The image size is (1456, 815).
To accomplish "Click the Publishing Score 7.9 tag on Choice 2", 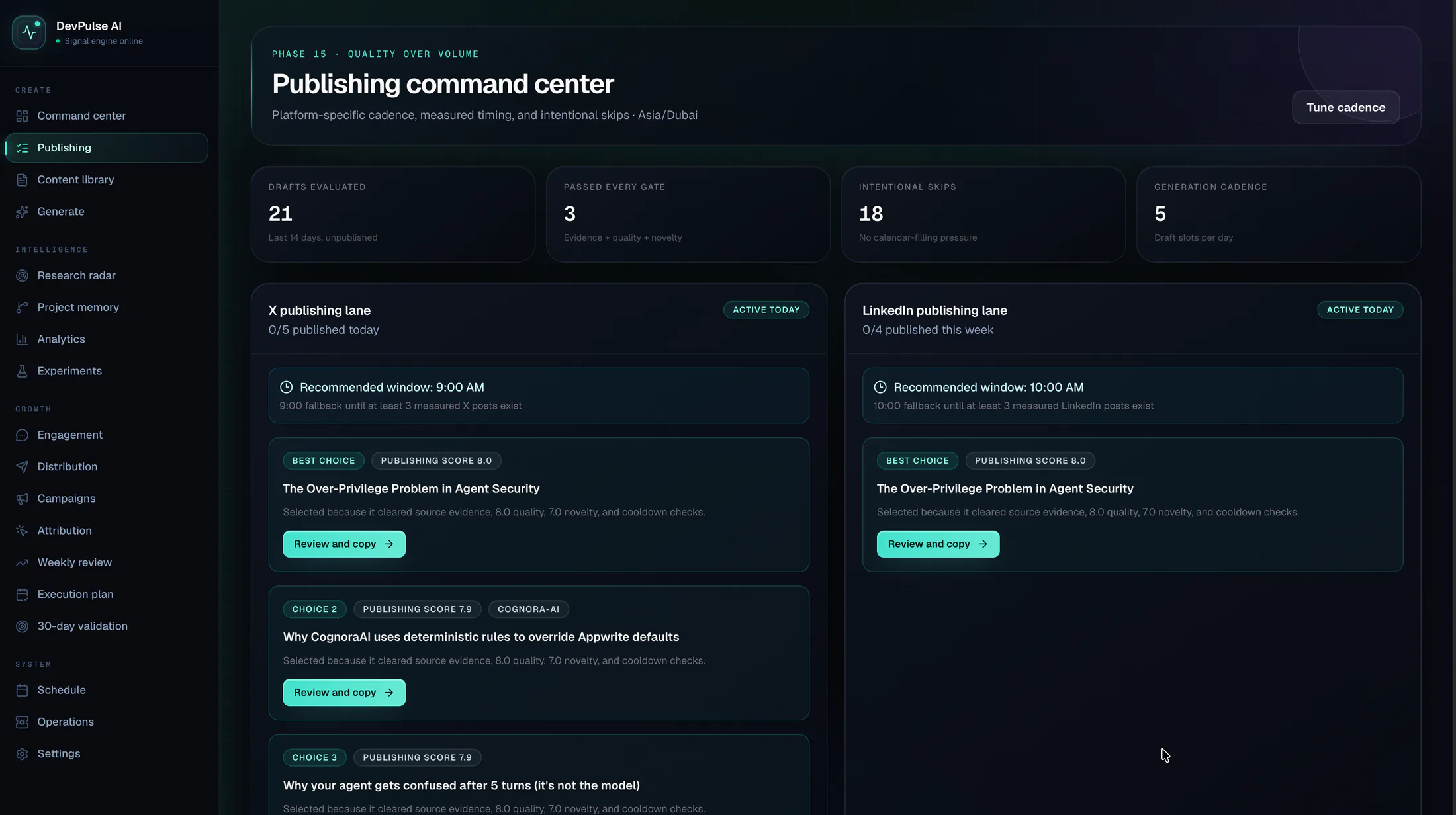I will (417, 609).
